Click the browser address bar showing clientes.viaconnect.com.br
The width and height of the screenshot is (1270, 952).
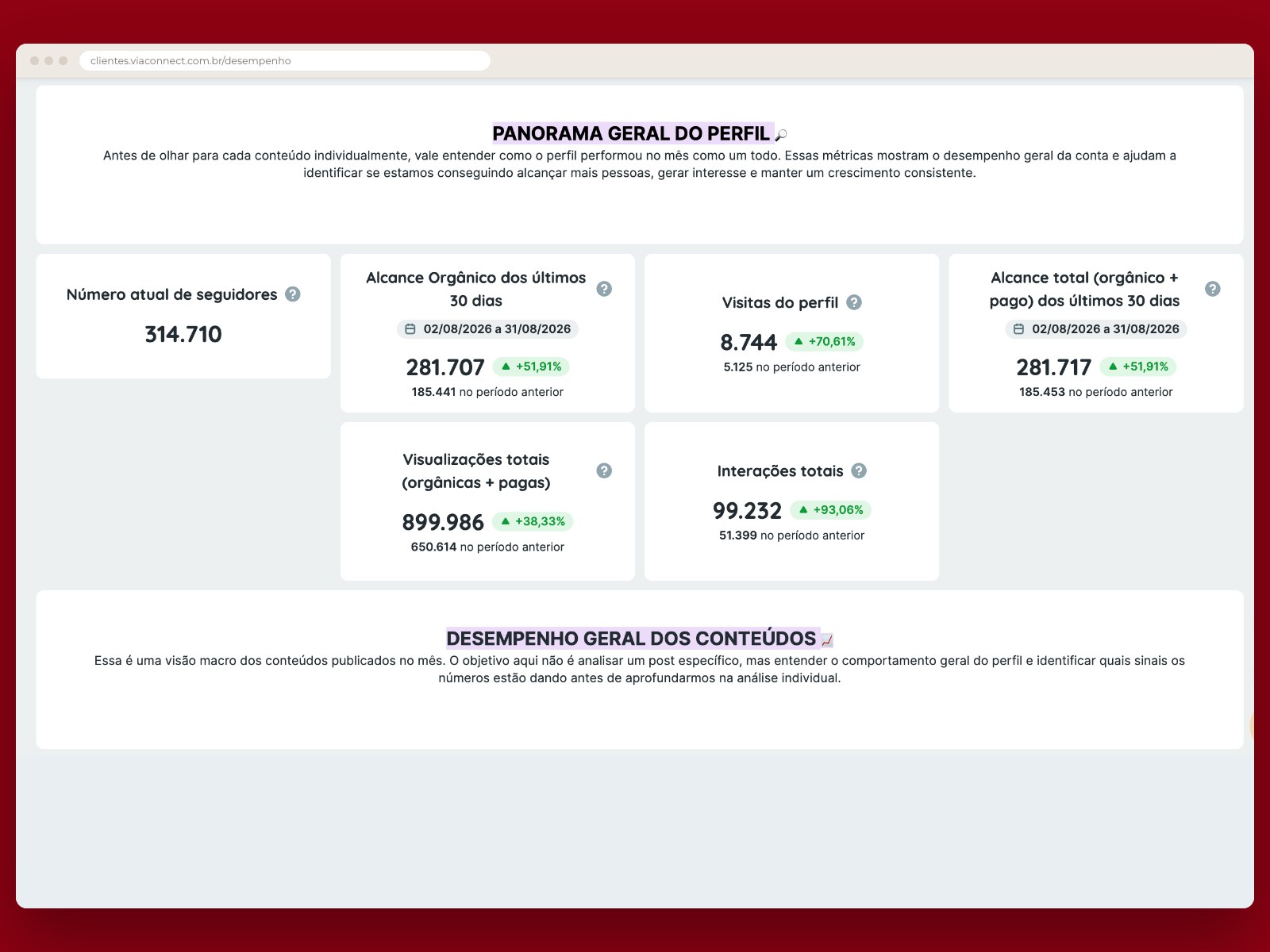[x=285, y=61]
